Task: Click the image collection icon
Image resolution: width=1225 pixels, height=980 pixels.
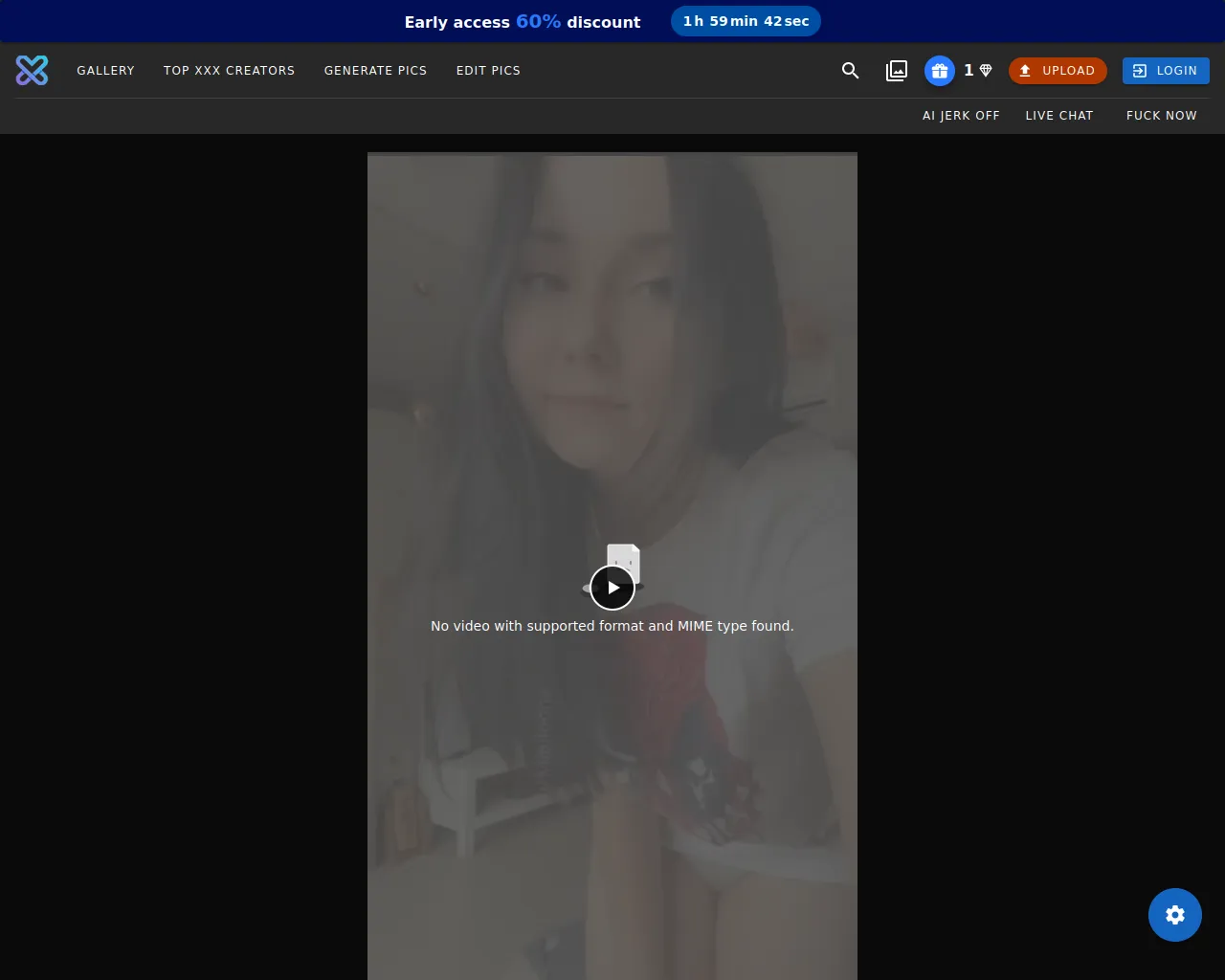Action: tap(897, 71)
